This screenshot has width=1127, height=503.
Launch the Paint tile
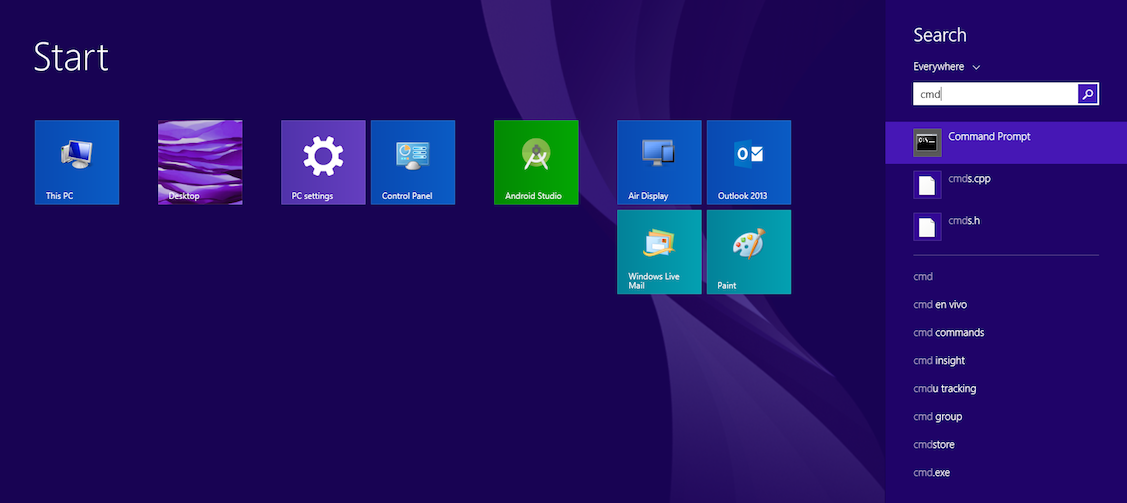[x=749, y=252]
